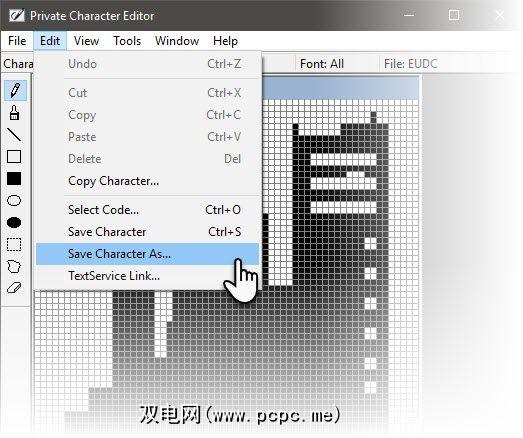Screen dimensions: 523x438
Task: Pick the Filled Rectangle tool
Action: pos(14,178)
